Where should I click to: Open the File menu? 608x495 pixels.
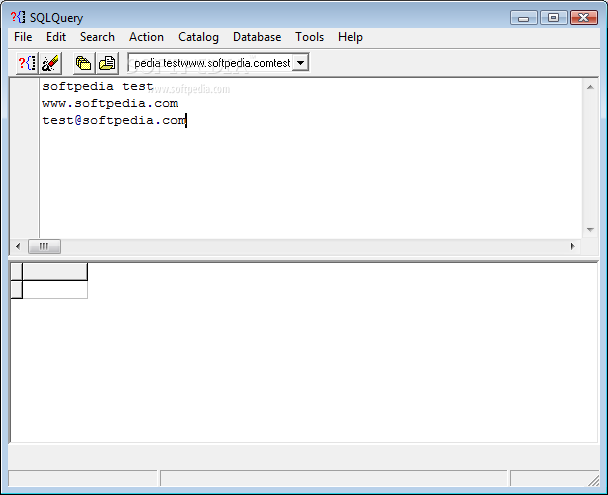[23, 37]
